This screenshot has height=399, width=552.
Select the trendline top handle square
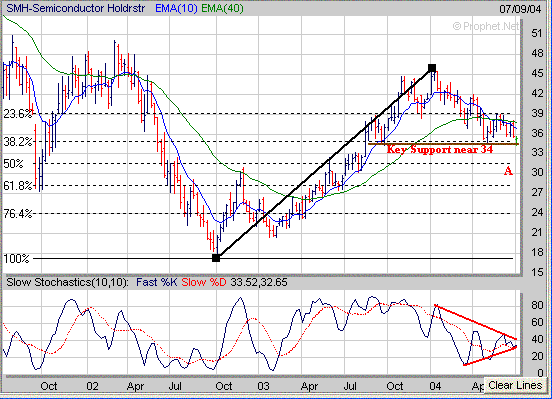432,68
